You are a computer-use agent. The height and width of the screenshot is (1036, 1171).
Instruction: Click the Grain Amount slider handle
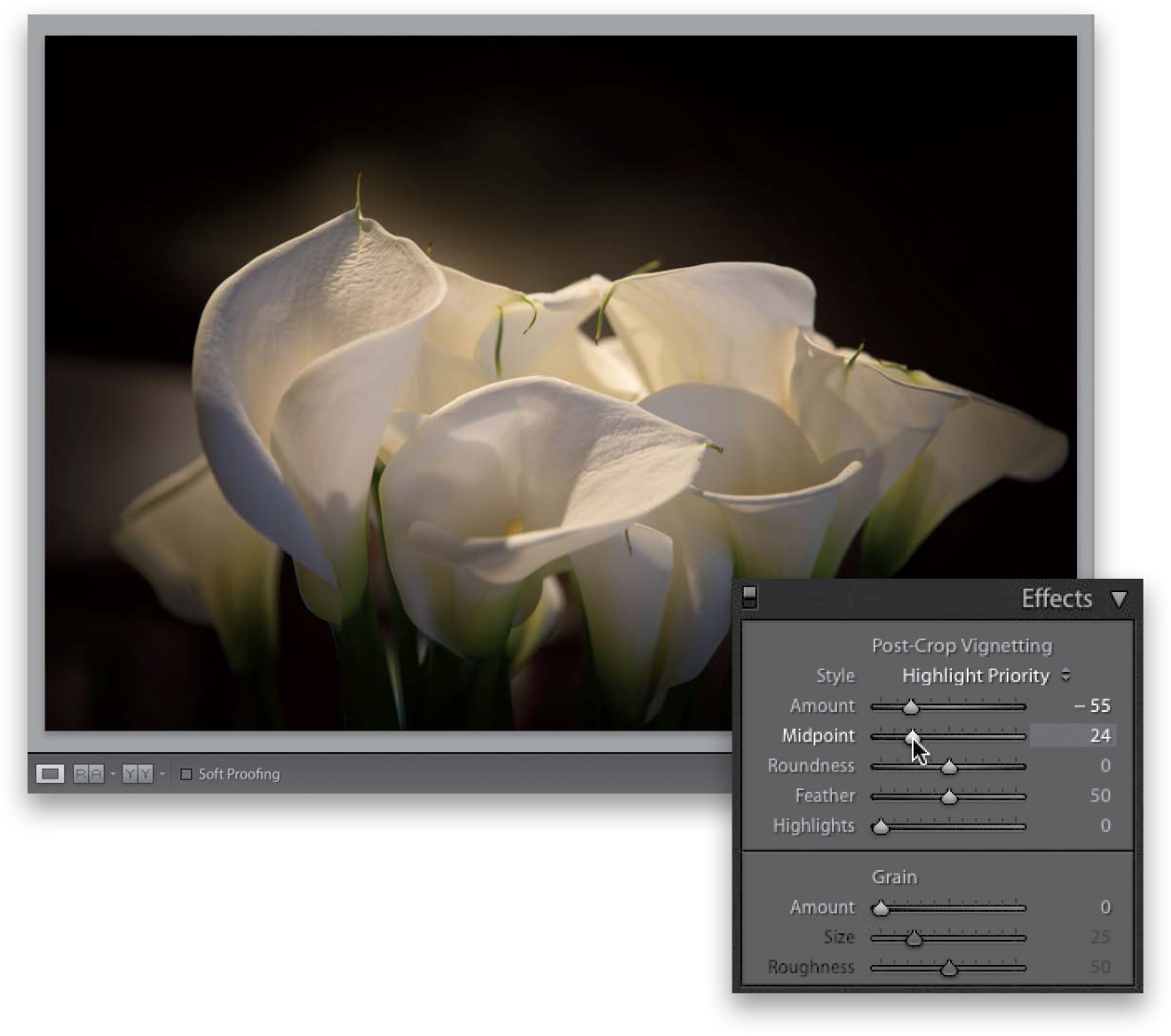[880, 908]
